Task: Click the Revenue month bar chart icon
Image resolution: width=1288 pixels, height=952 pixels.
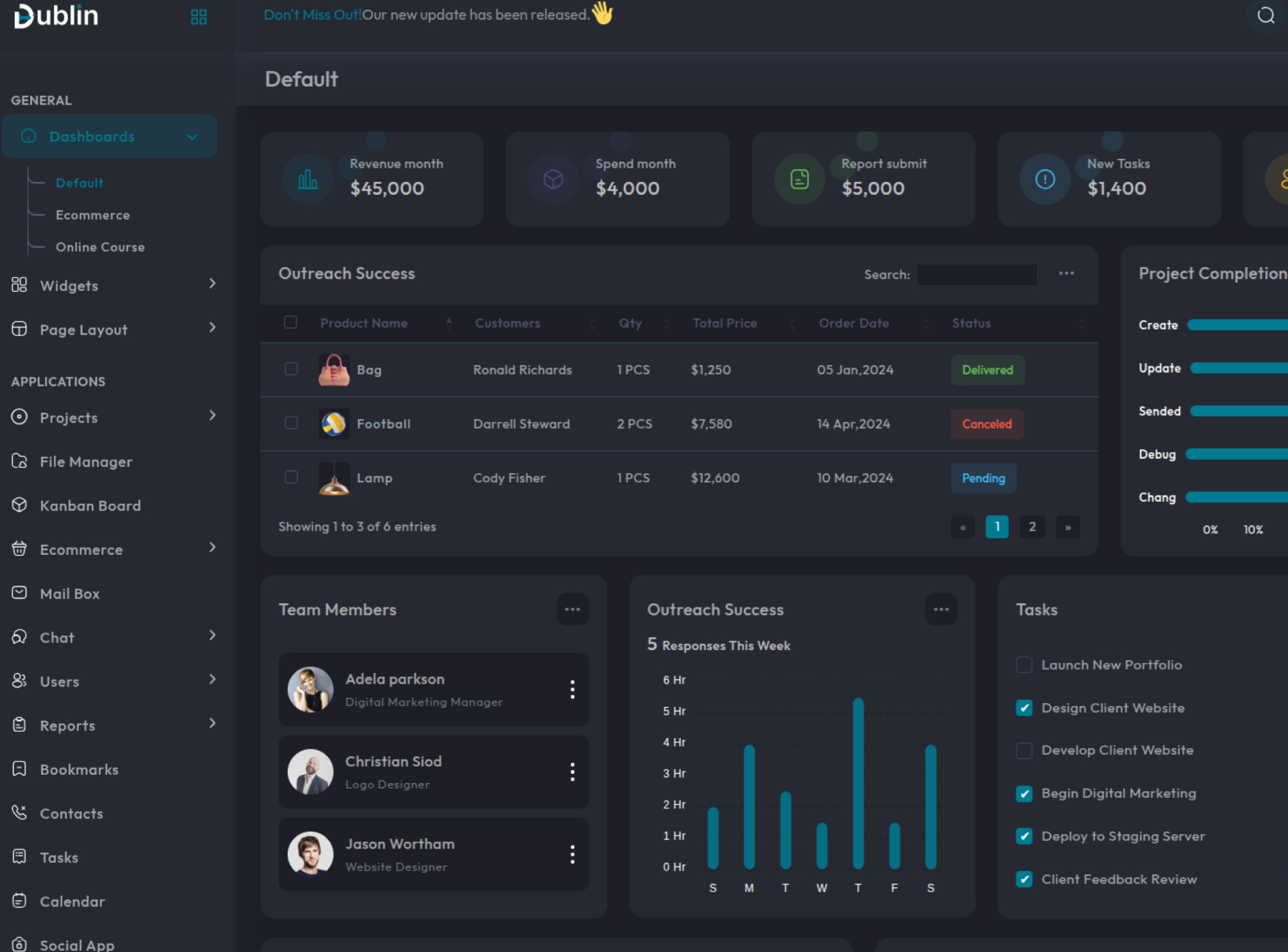Action: pos(308,179)
